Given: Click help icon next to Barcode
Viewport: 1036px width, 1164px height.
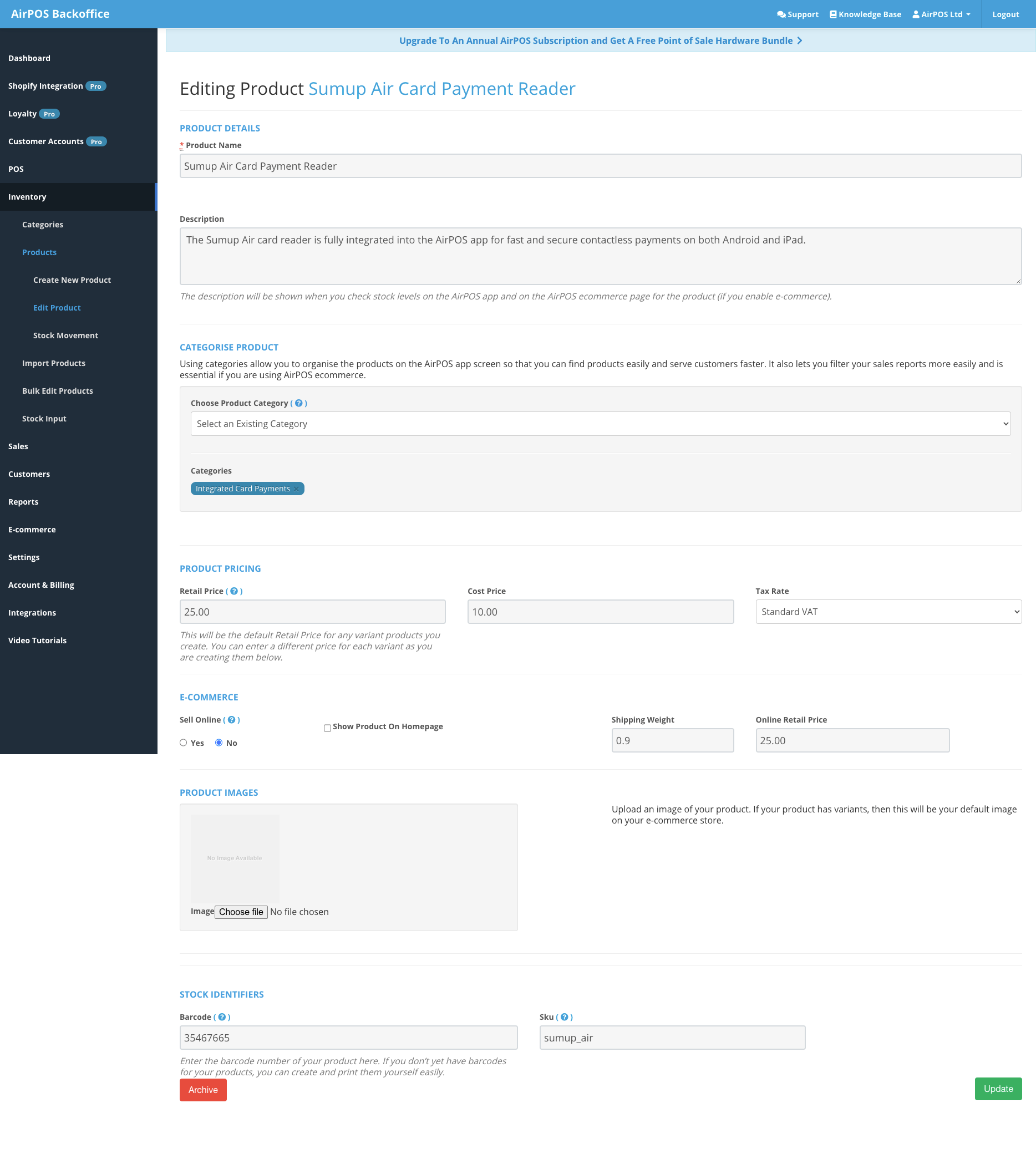Looking at the screenshot, I should pos(222,1017).
